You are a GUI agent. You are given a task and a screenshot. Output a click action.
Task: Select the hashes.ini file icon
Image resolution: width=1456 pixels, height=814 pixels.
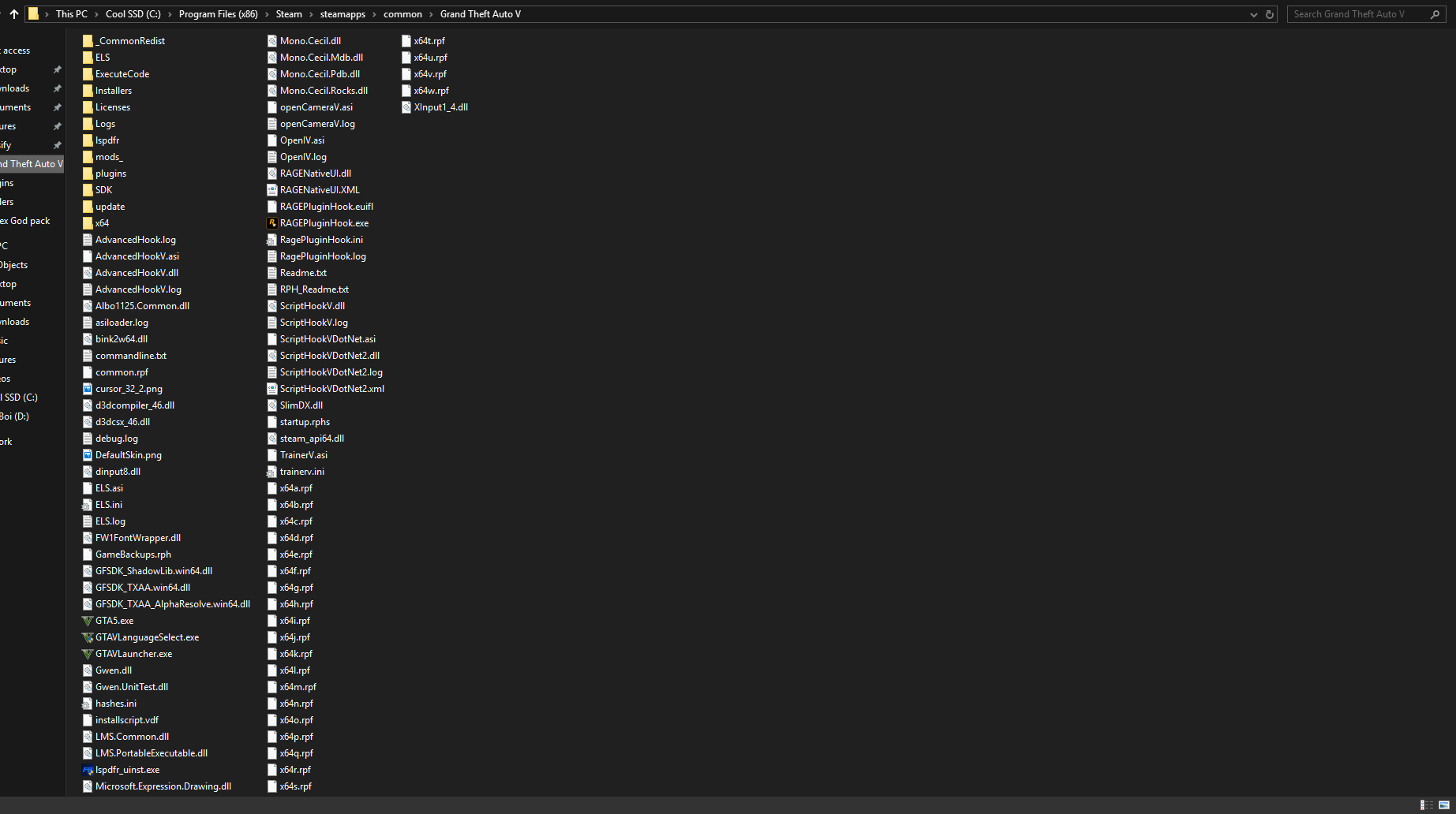pyautogui.click(x=88, y=704)
